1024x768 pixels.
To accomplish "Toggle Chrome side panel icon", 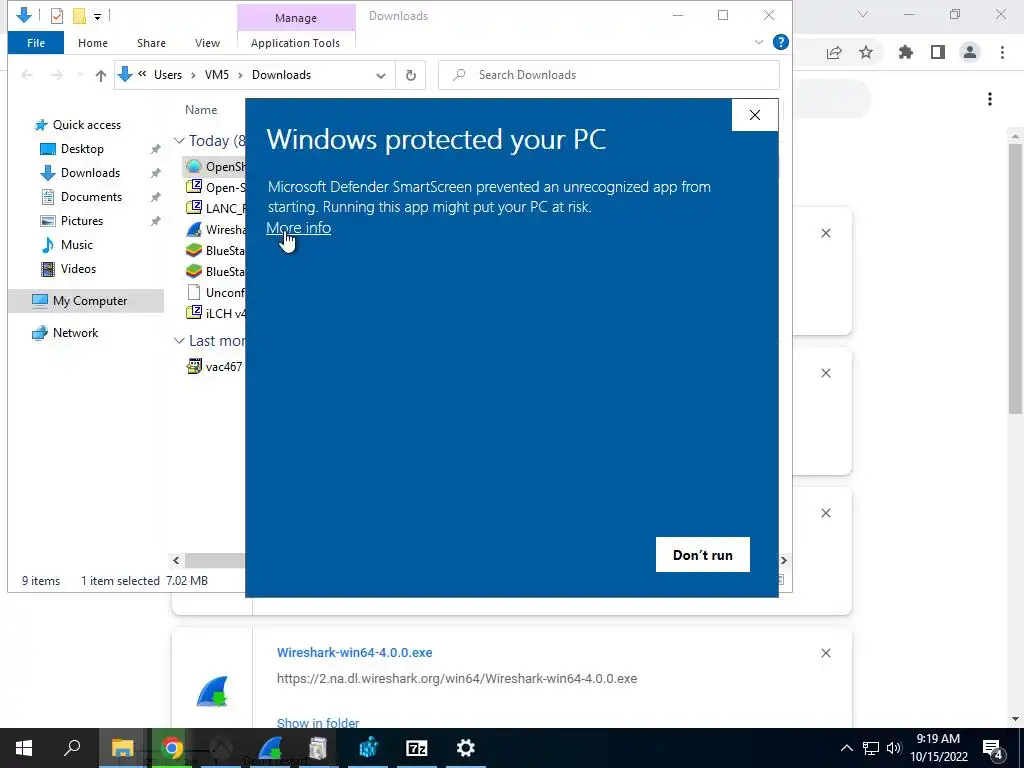I will point(938,52).
